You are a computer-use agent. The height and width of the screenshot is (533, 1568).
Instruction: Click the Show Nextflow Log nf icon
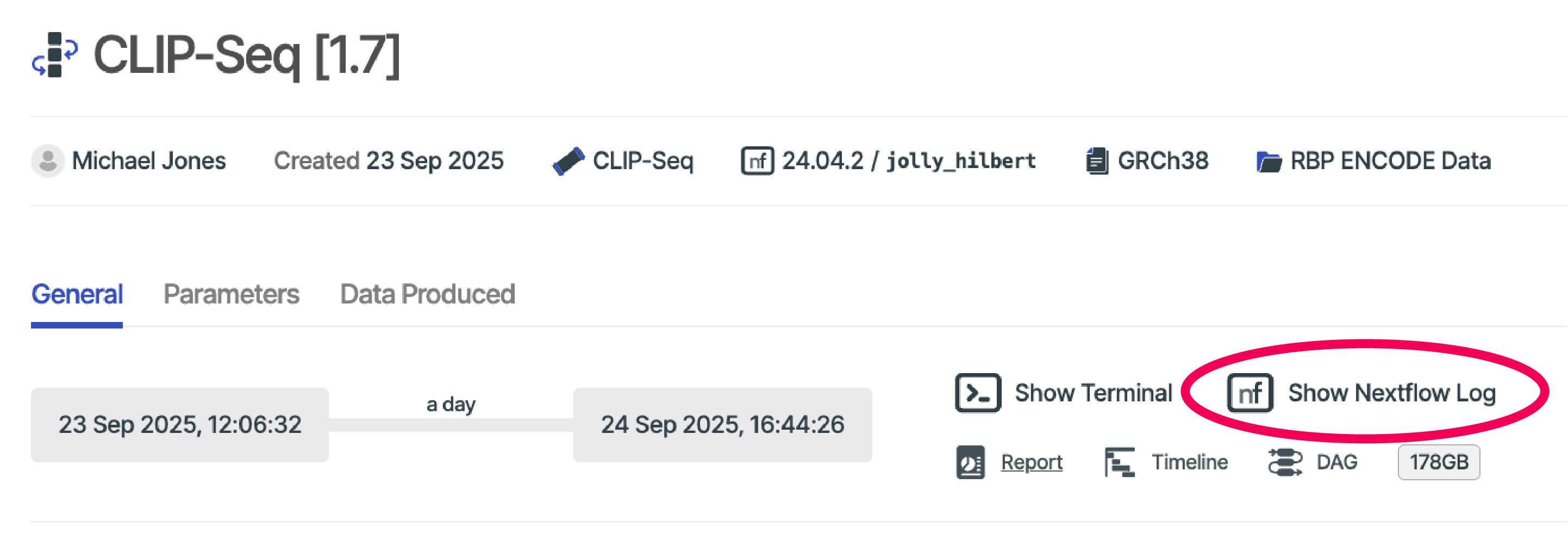click(1250, 393)
